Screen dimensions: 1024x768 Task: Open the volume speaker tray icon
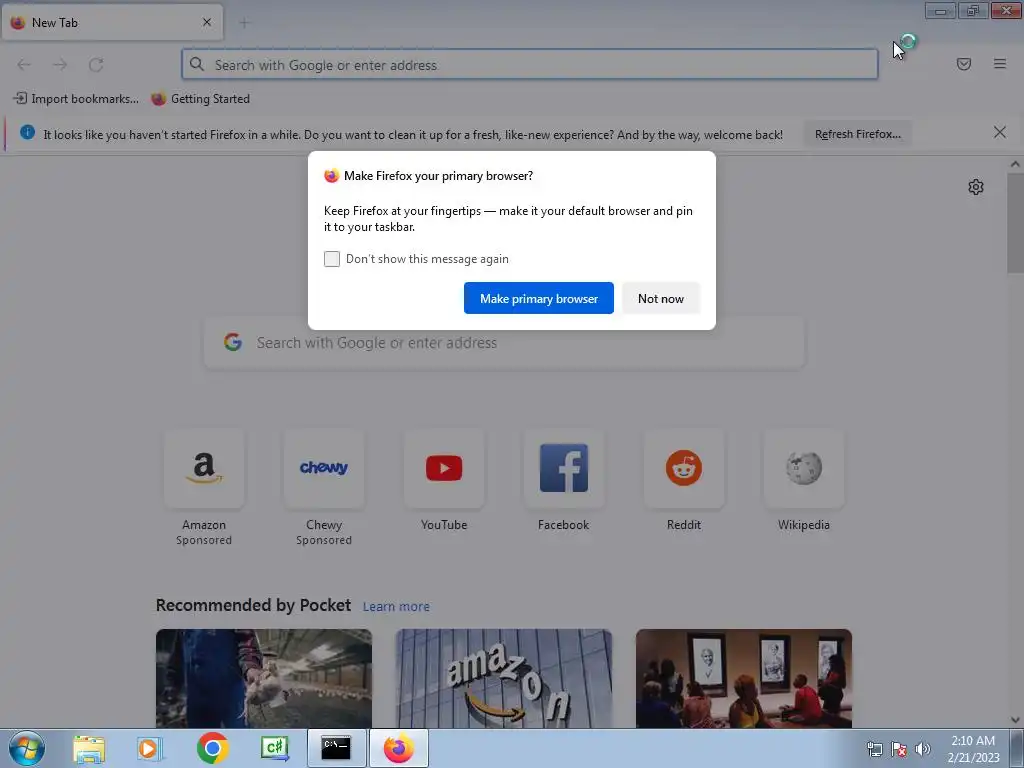click(x=923, y=749)
